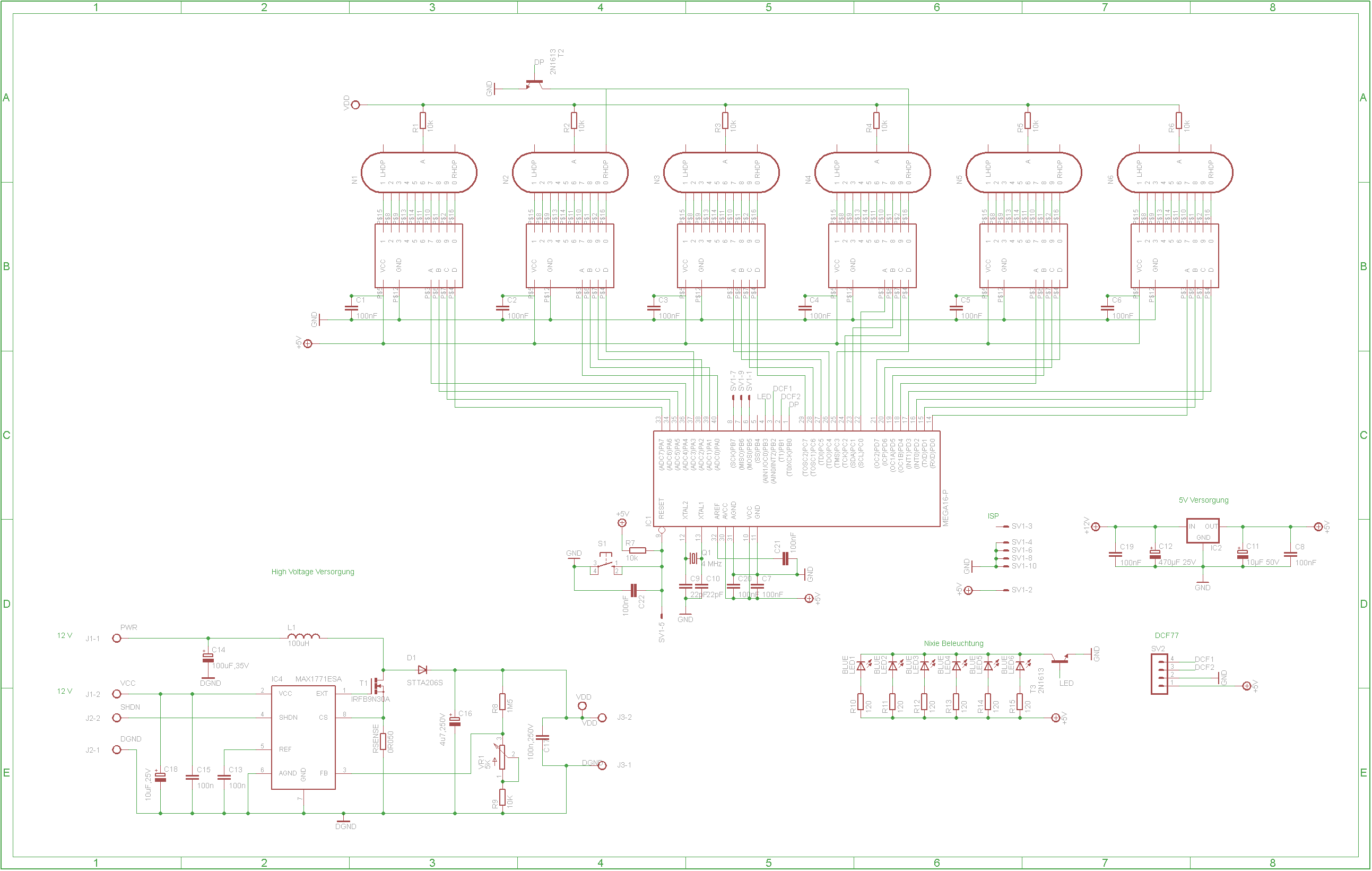Image resolution: width=1372 pixels, height=871 pixels.
Task: Select resistor R1 10k symbol
Action: (x=423, y=121)
